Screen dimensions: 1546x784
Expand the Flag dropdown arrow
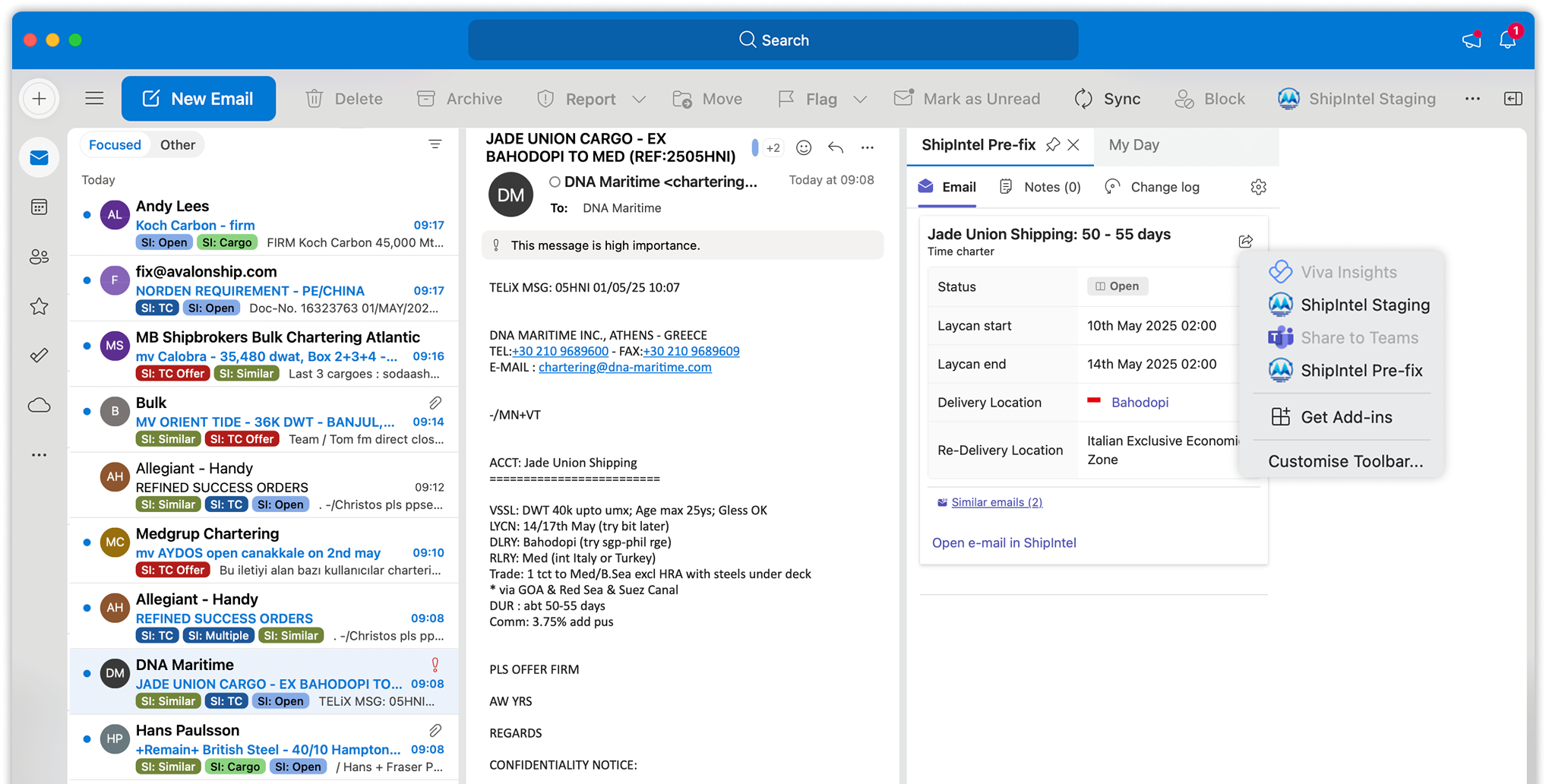(860, 100)
